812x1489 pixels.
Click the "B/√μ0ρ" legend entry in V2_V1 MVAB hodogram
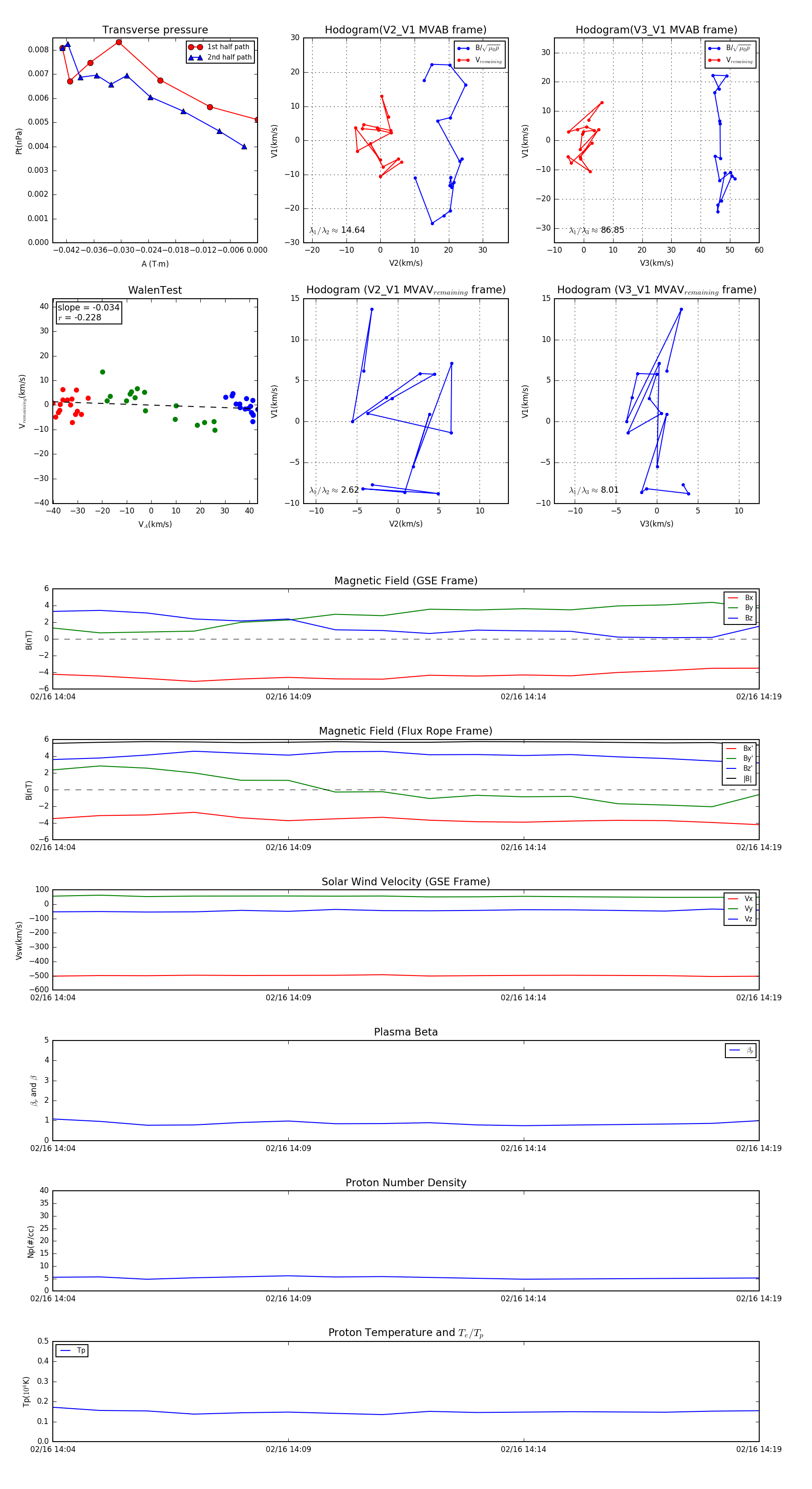pos(479,49)
